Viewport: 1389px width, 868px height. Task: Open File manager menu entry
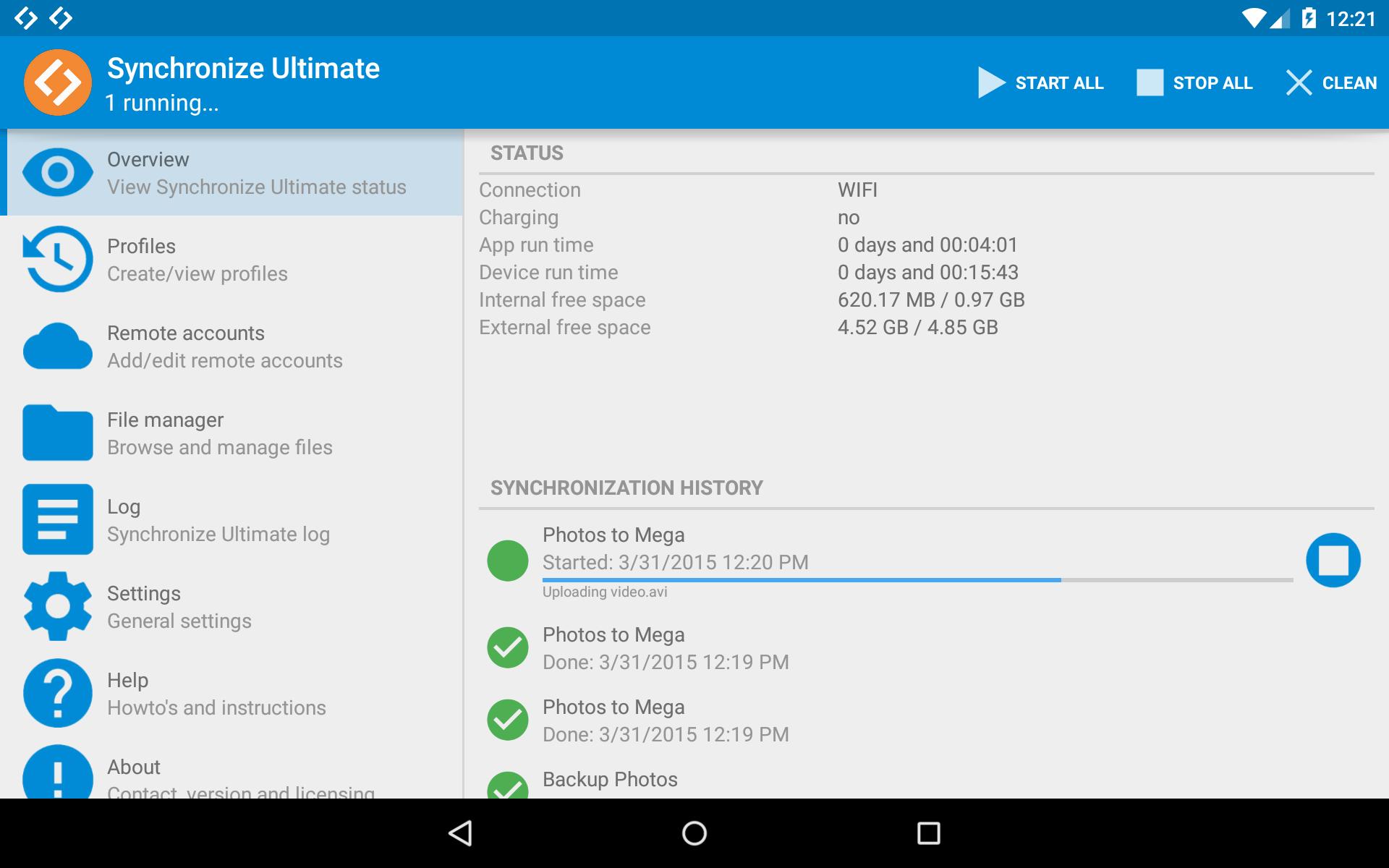(231, 433)
